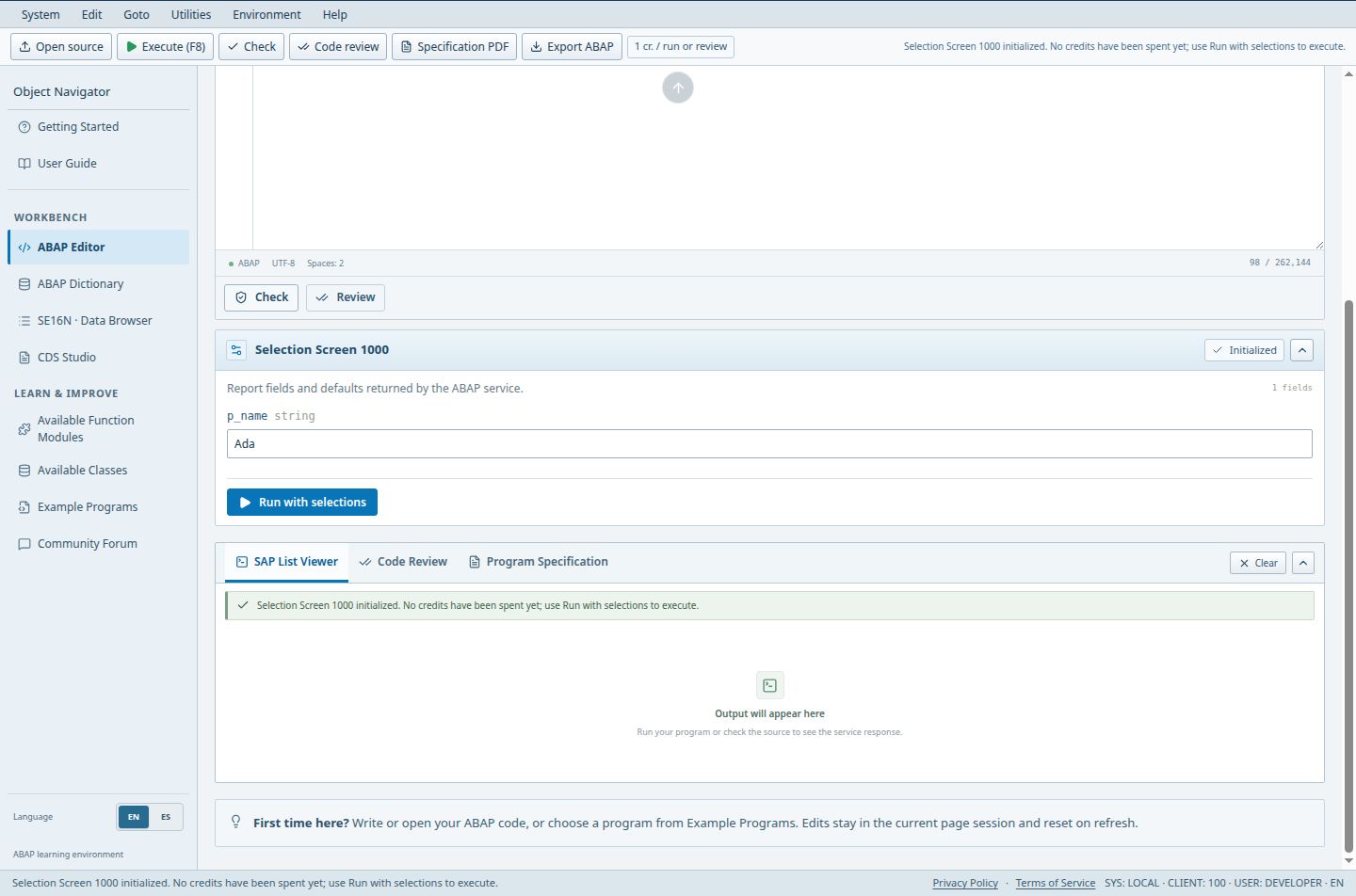
Task: Open the Utilities menu
Action: pyautogui.click(x=191, y=14)
